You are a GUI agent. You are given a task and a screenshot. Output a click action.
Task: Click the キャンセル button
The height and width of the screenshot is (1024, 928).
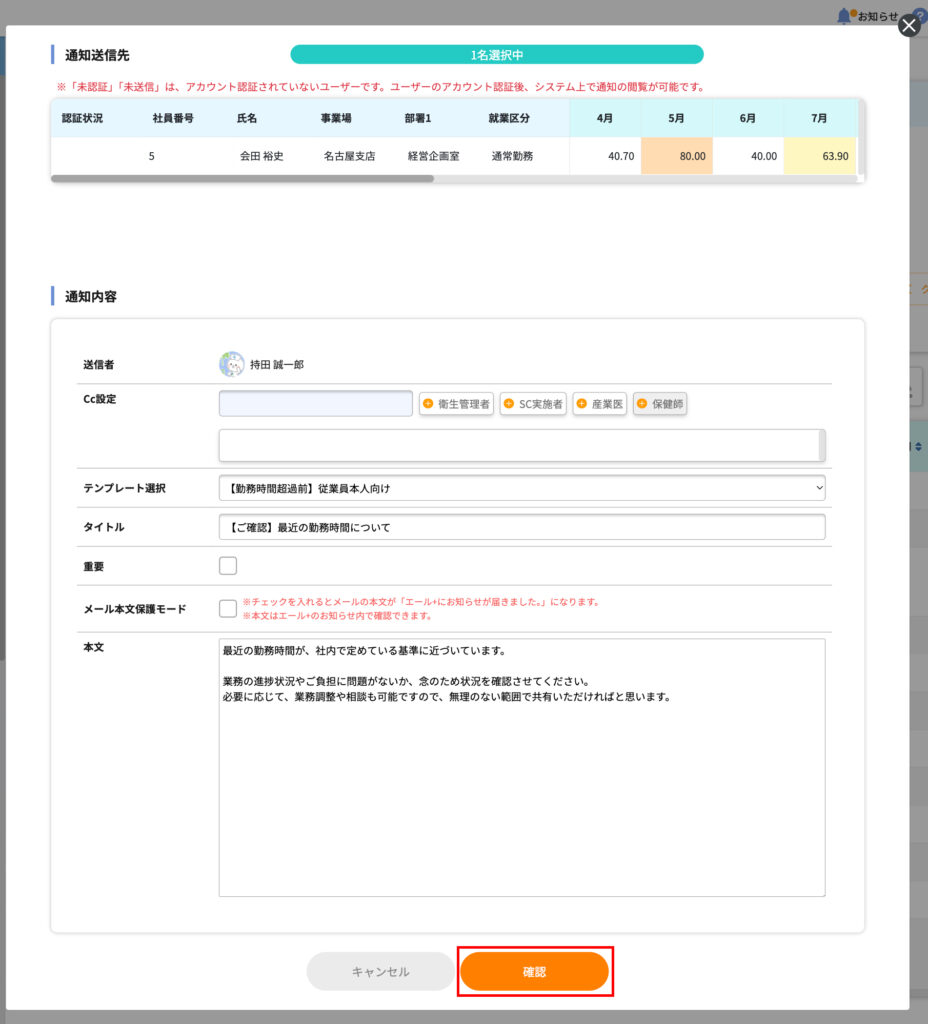380,971
